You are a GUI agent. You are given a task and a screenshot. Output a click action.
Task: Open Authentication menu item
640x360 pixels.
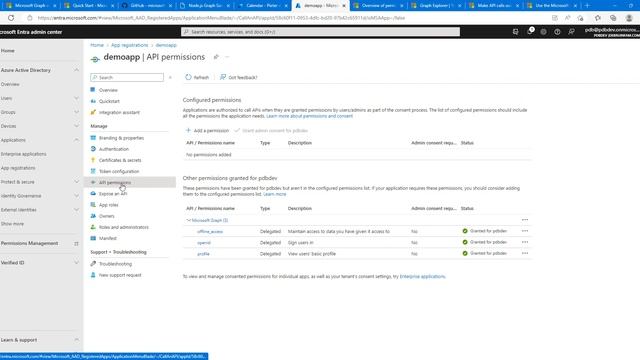click(x=113, y=149)
